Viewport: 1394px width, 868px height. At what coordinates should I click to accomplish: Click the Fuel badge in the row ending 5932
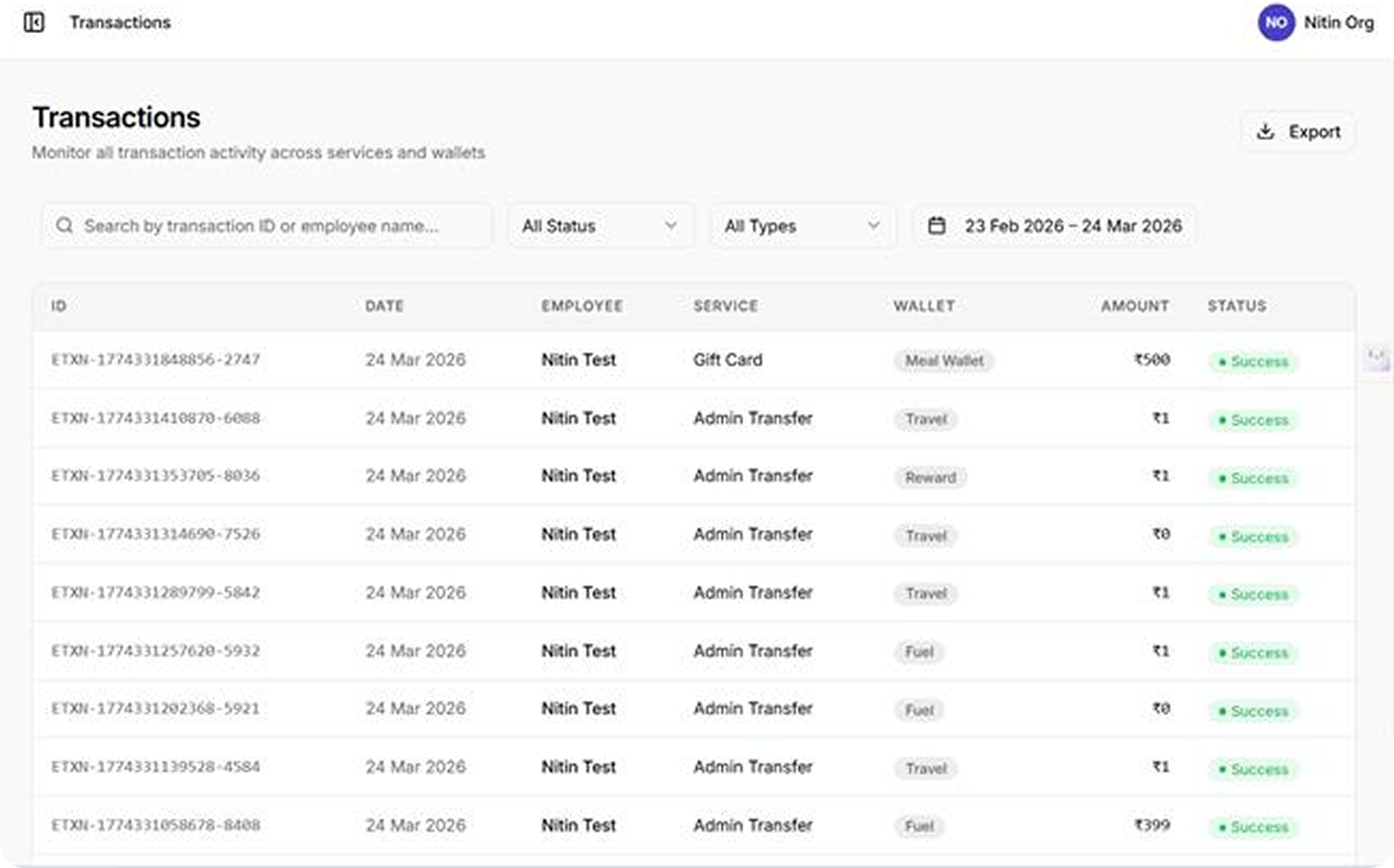[x=919, y=652]
